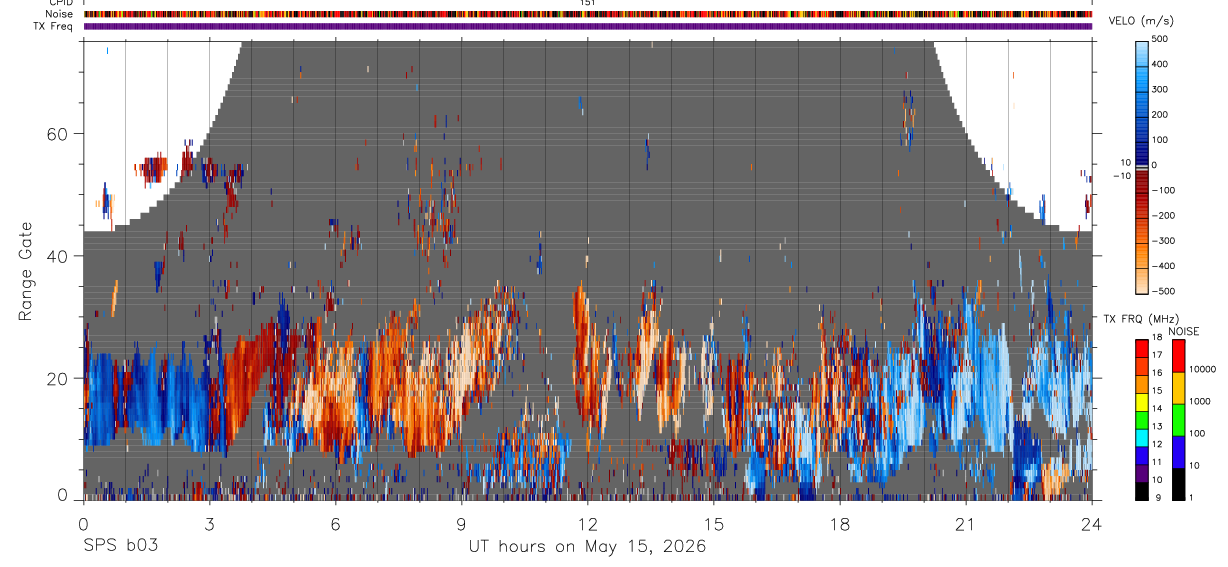Click the "18" tick on UT hours axis
The image size is (1228, 567).
click(x=840, y=522)
